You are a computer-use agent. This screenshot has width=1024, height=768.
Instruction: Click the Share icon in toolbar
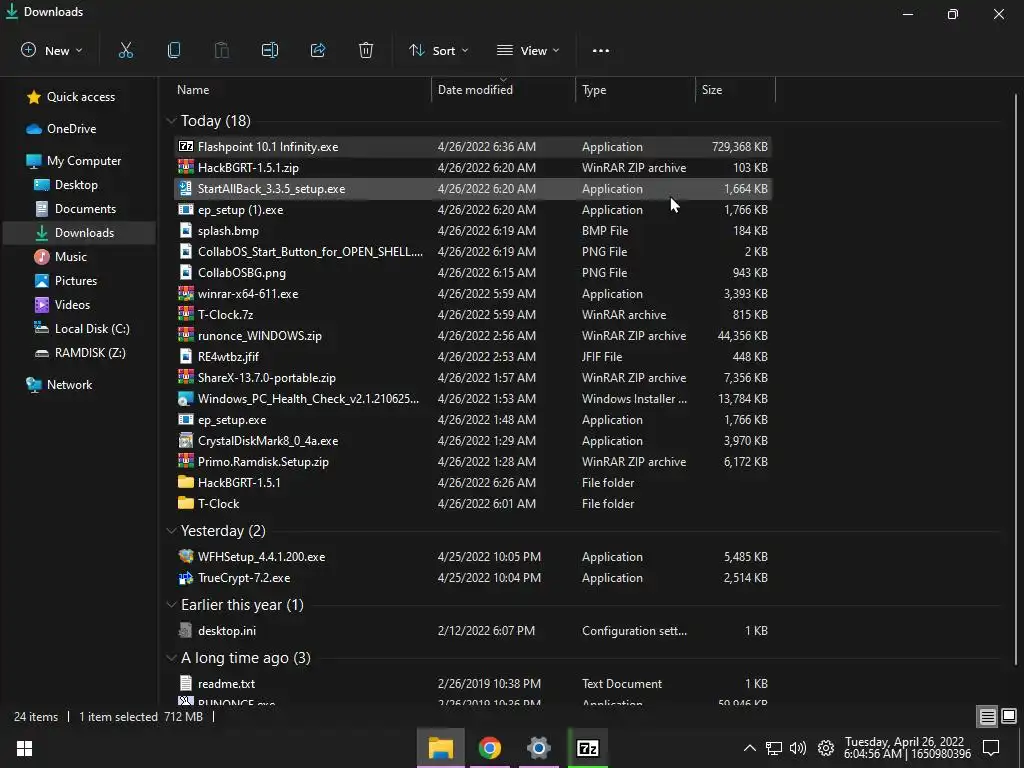318,50
